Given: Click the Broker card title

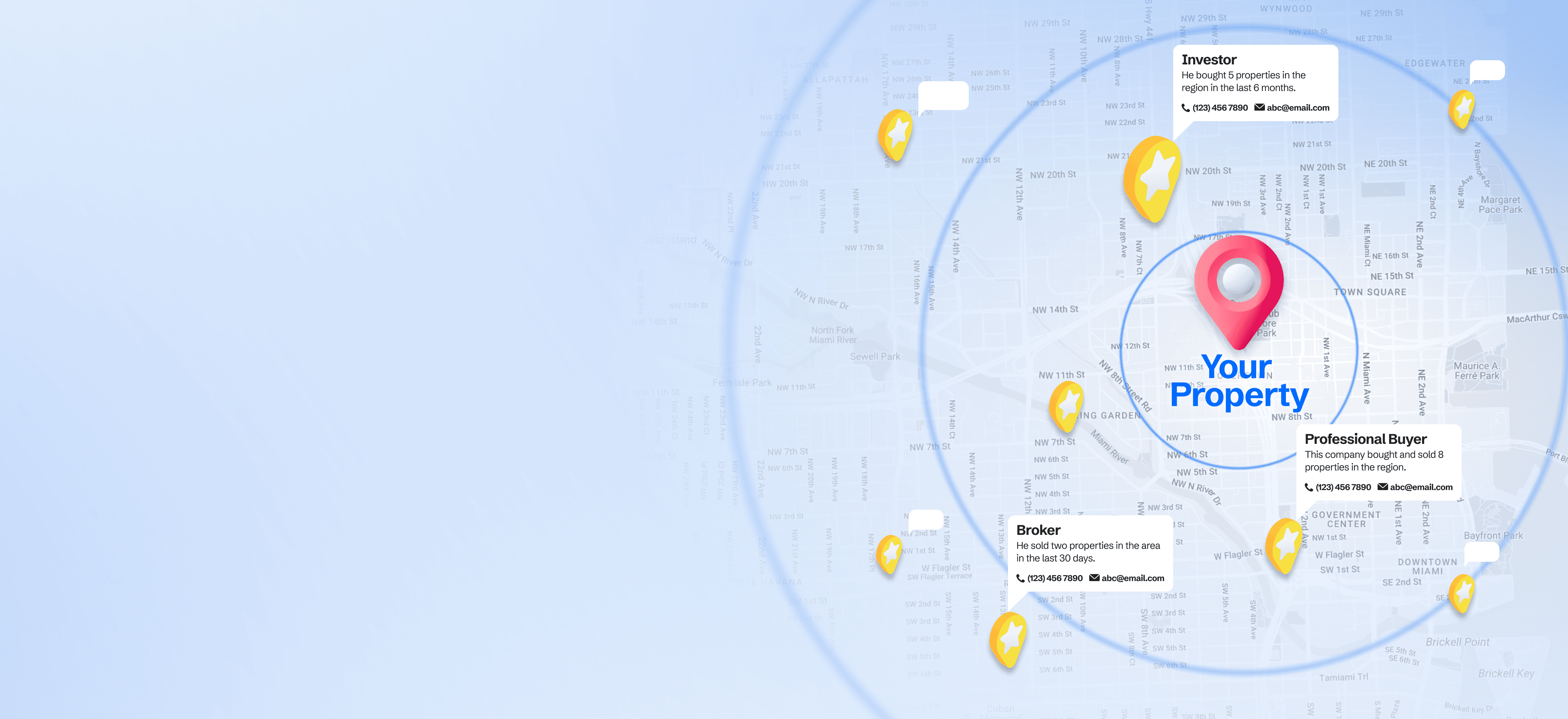Looking at the screenshot, I should coord(1038,530).
